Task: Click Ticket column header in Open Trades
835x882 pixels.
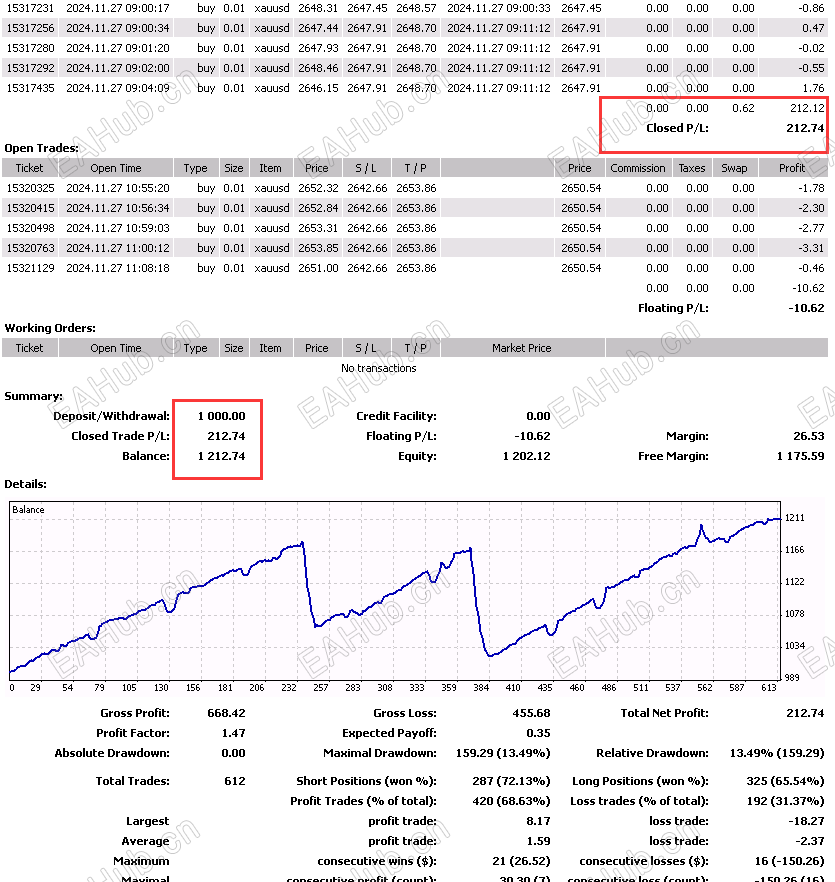Action: click(x=29, y=168)
